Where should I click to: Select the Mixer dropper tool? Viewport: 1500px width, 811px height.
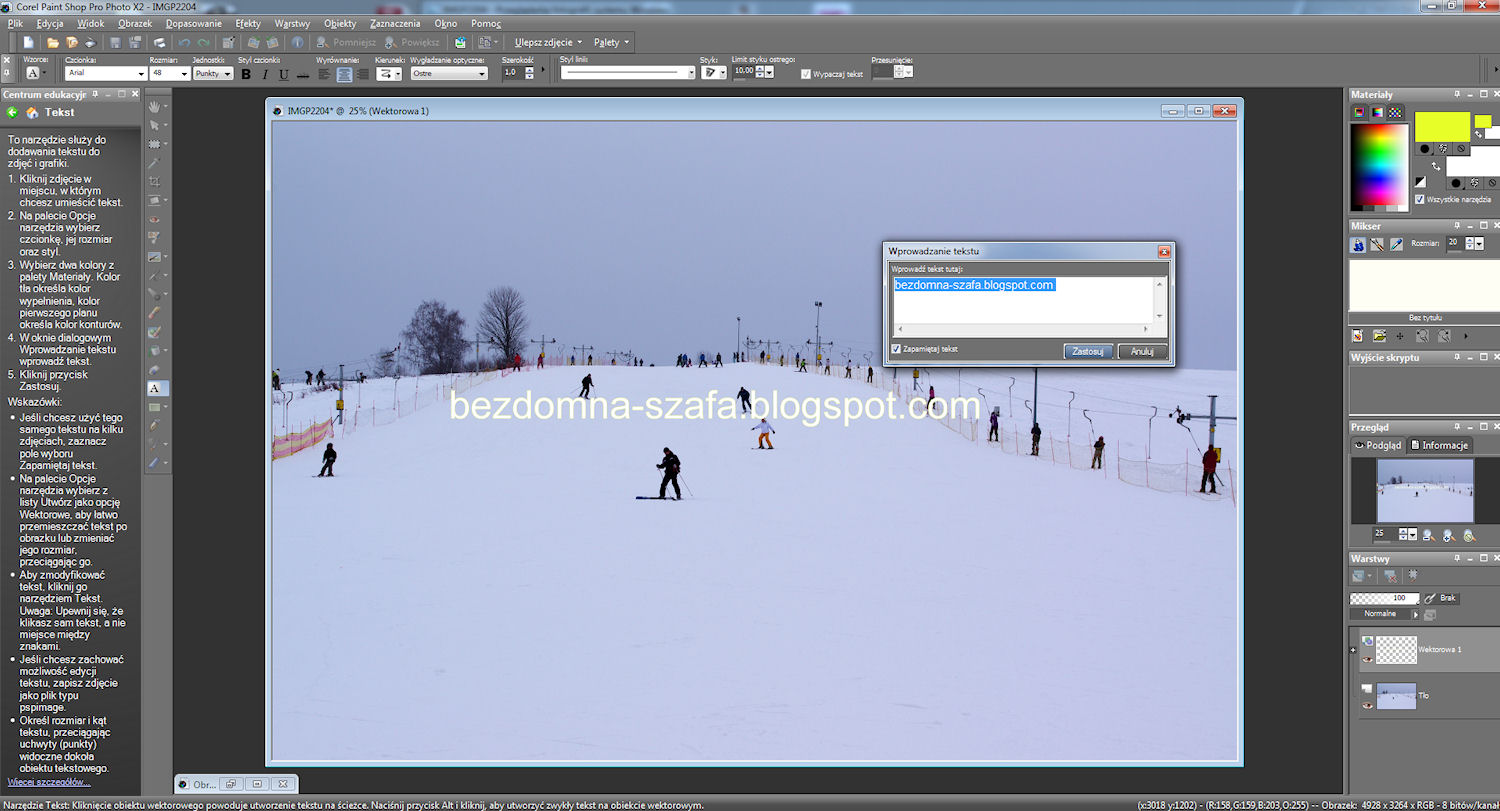pos(1394,244)
